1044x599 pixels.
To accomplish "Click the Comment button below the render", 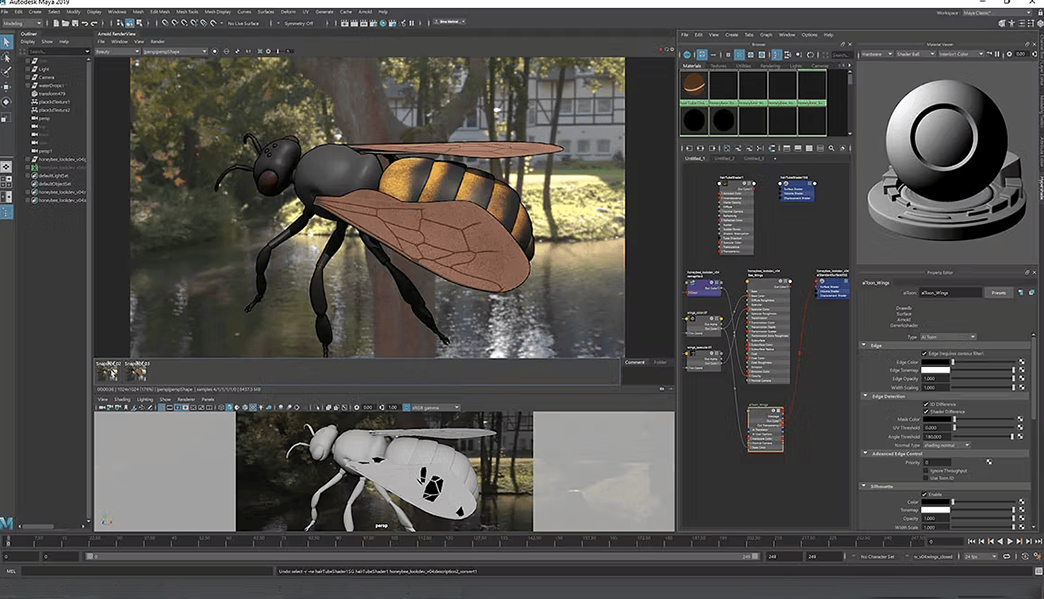I will (x=635, y=363).
